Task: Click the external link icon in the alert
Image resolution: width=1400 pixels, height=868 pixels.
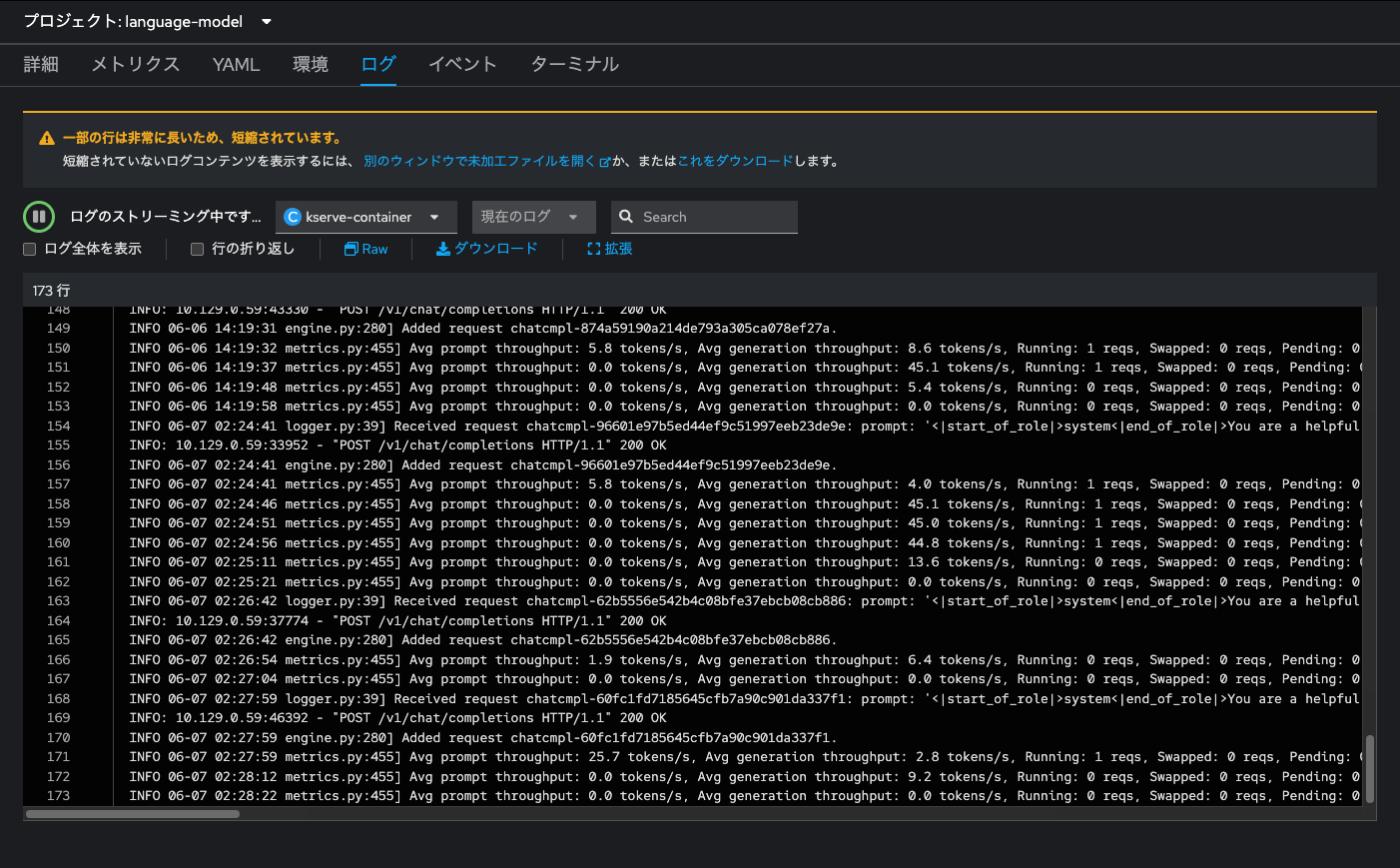Action: pyautogui.click(x=604, y=162)
